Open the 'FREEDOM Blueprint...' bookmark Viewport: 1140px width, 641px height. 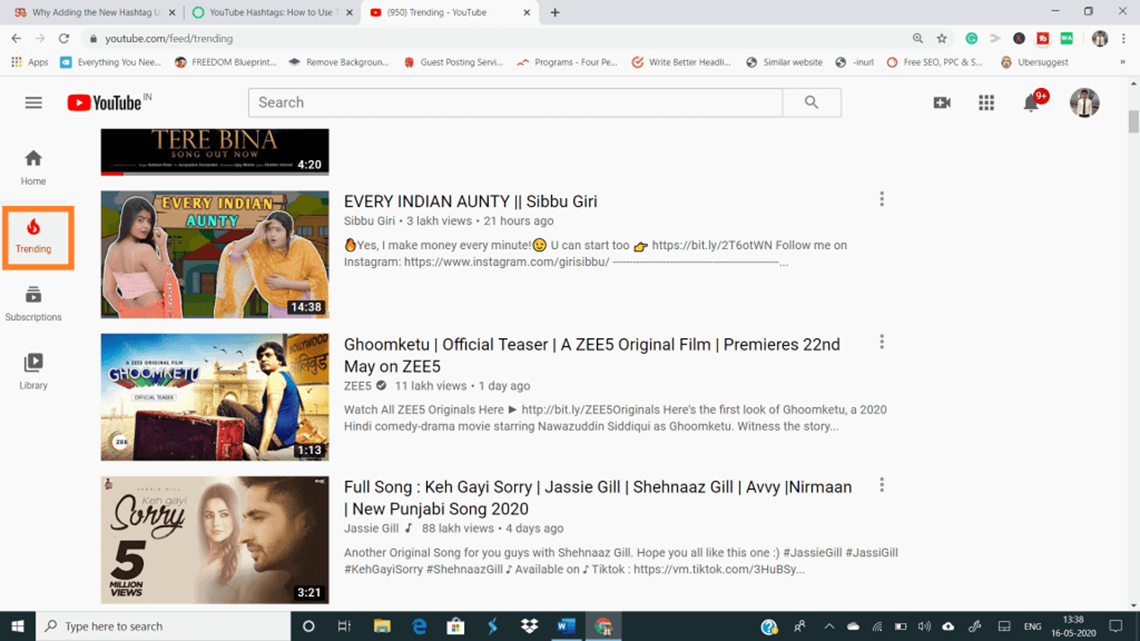point(225,63)
